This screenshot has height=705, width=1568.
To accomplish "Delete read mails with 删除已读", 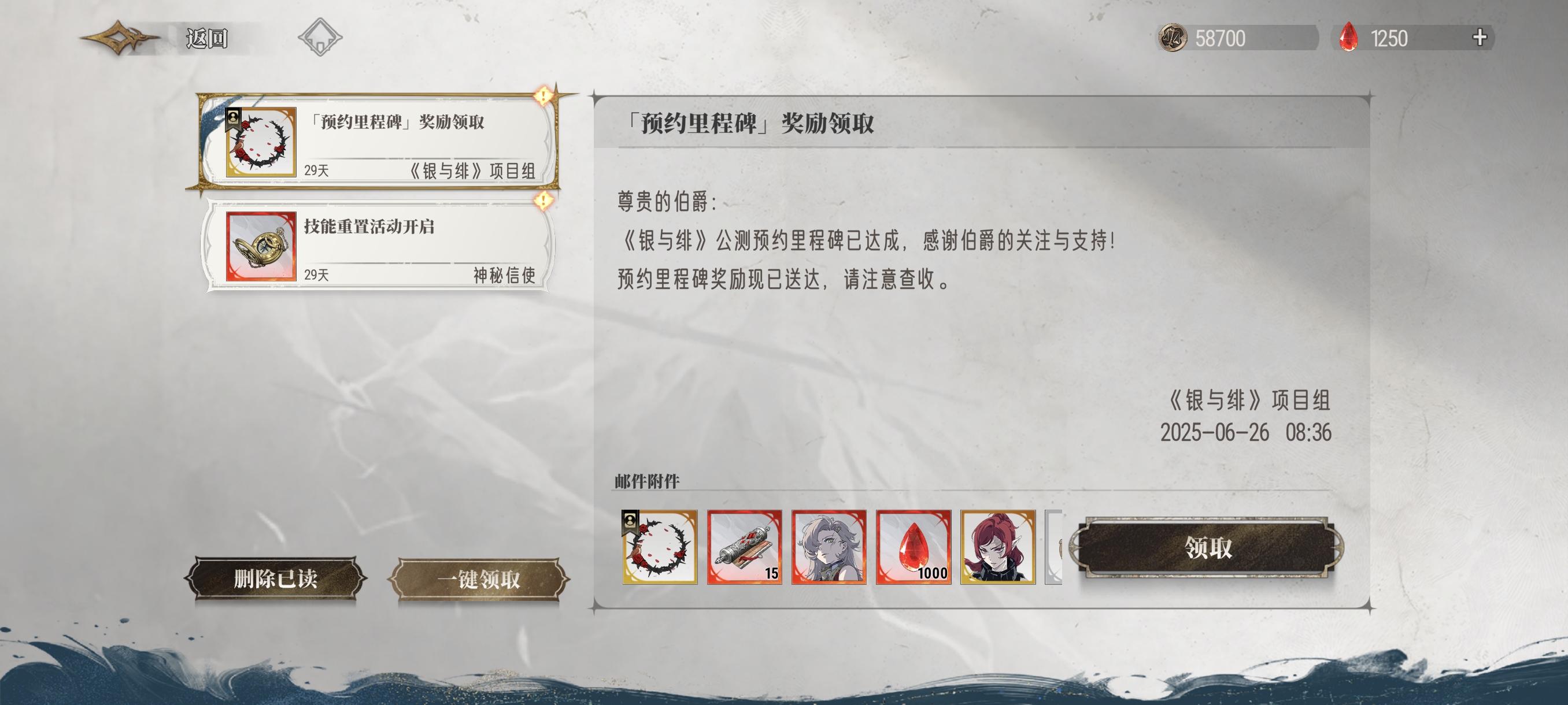I will pyautogui.click(x=275, y=578).
